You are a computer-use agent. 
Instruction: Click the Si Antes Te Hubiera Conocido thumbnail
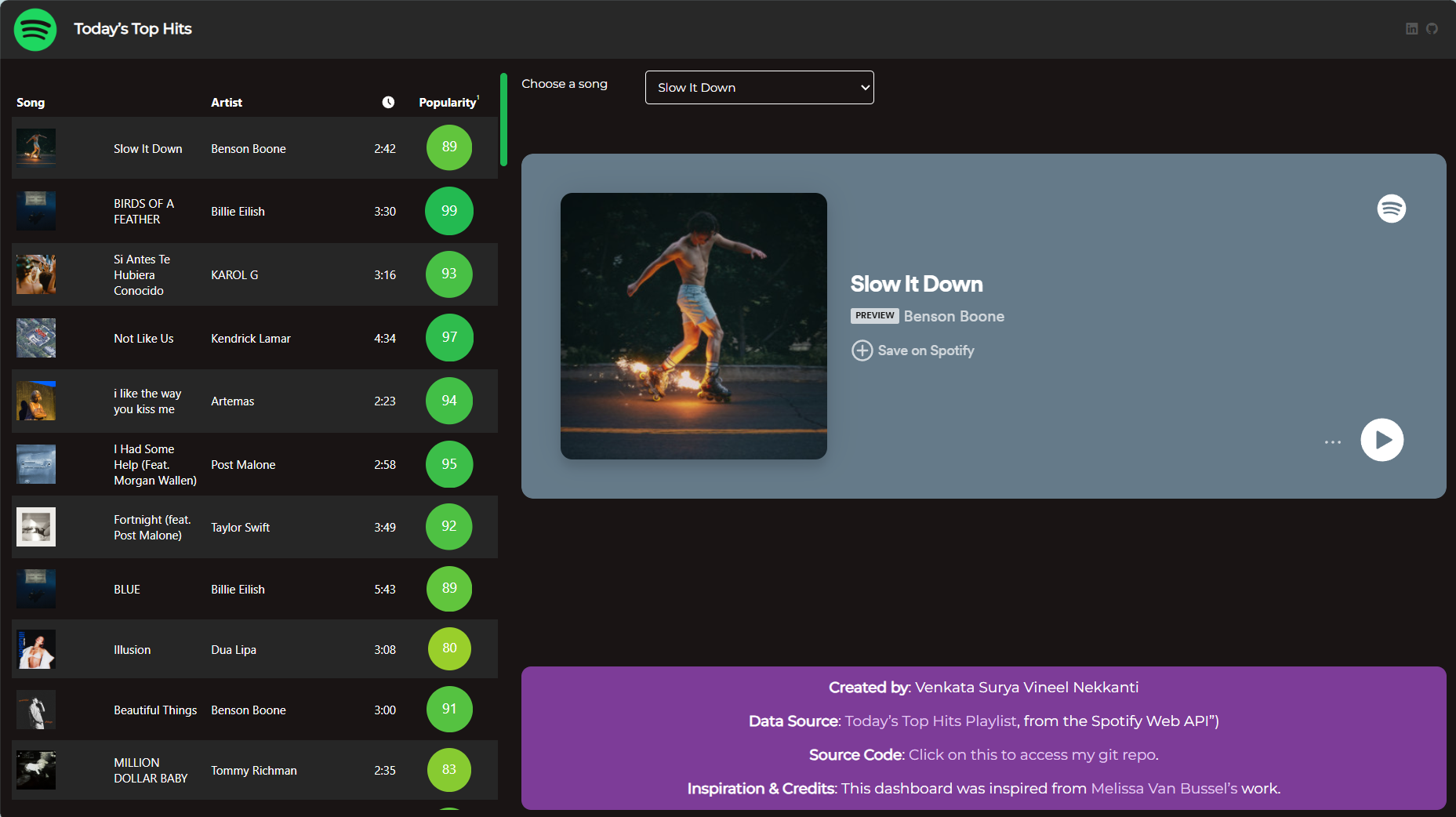click(x=36, y=274)
